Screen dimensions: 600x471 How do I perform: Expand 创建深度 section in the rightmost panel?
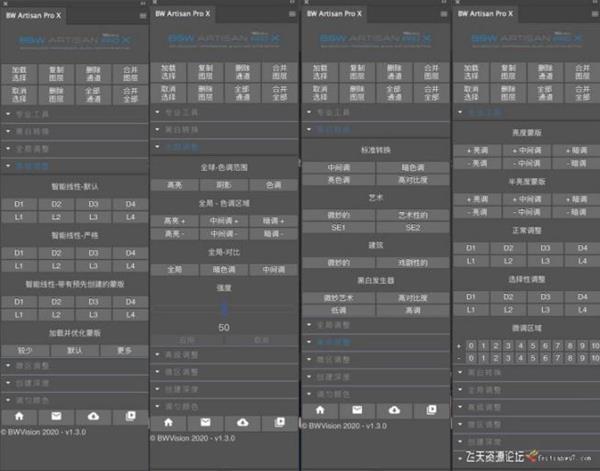[485, 440]
